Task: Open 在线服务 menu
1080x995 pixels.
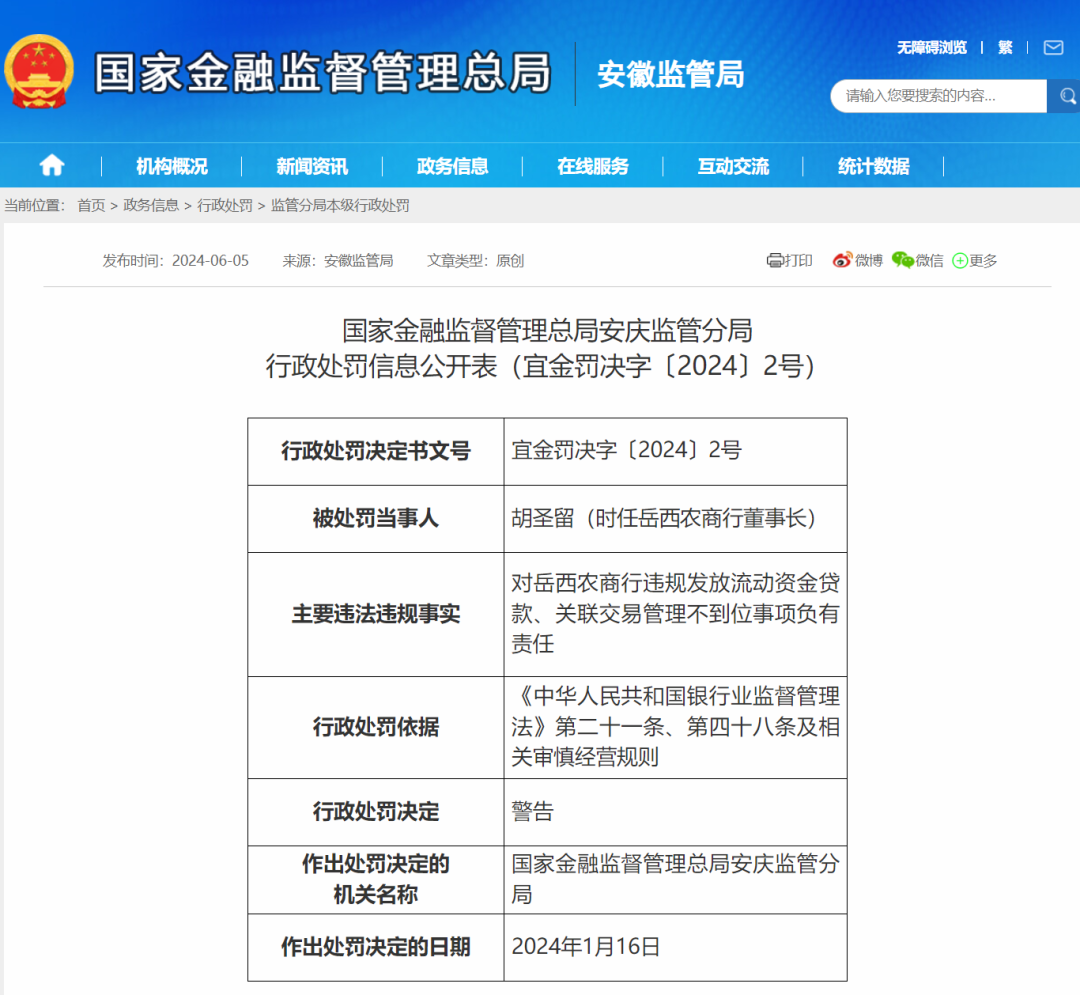Action: point(593,166)
